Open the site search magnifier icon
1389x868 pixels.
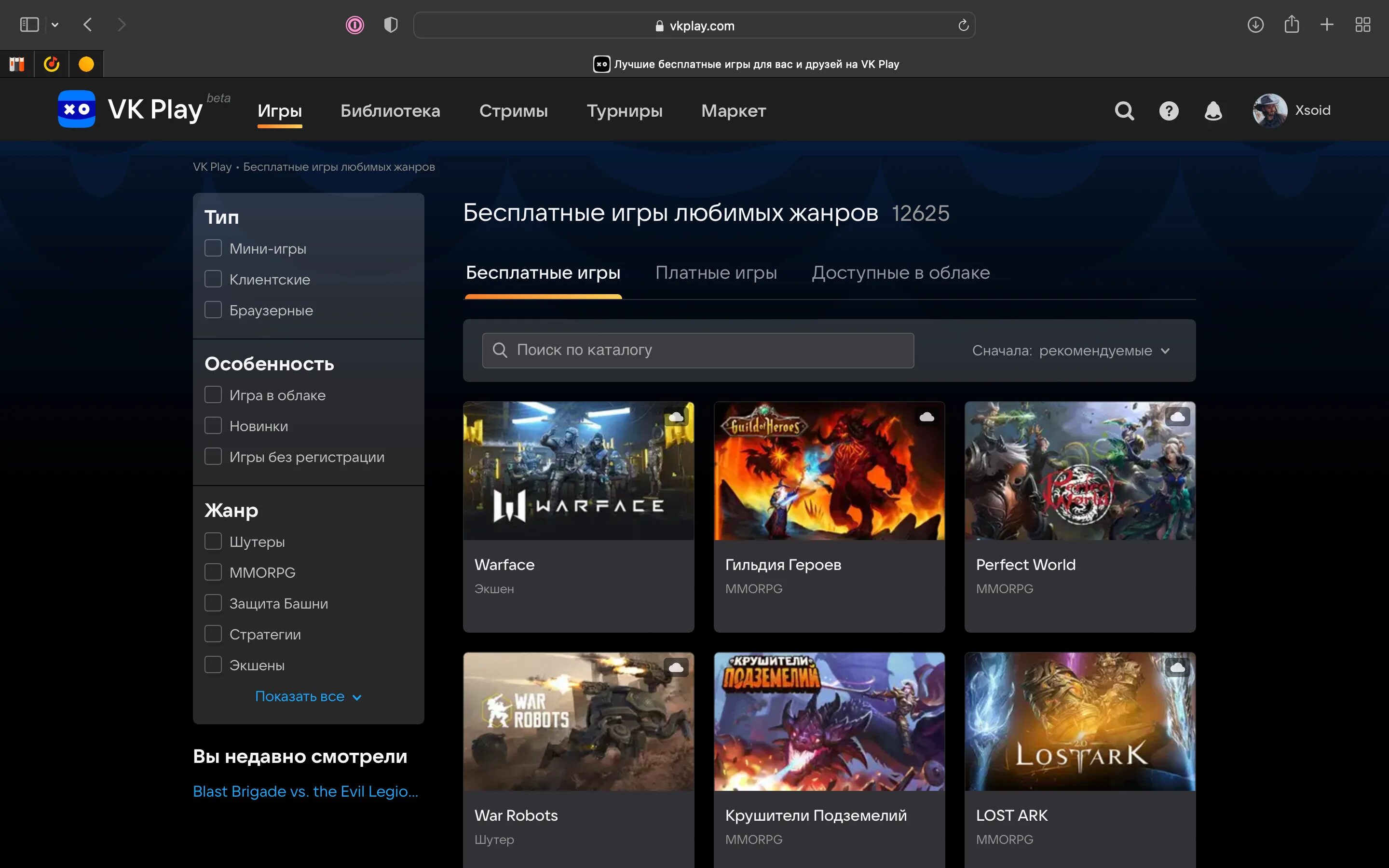1124,110
